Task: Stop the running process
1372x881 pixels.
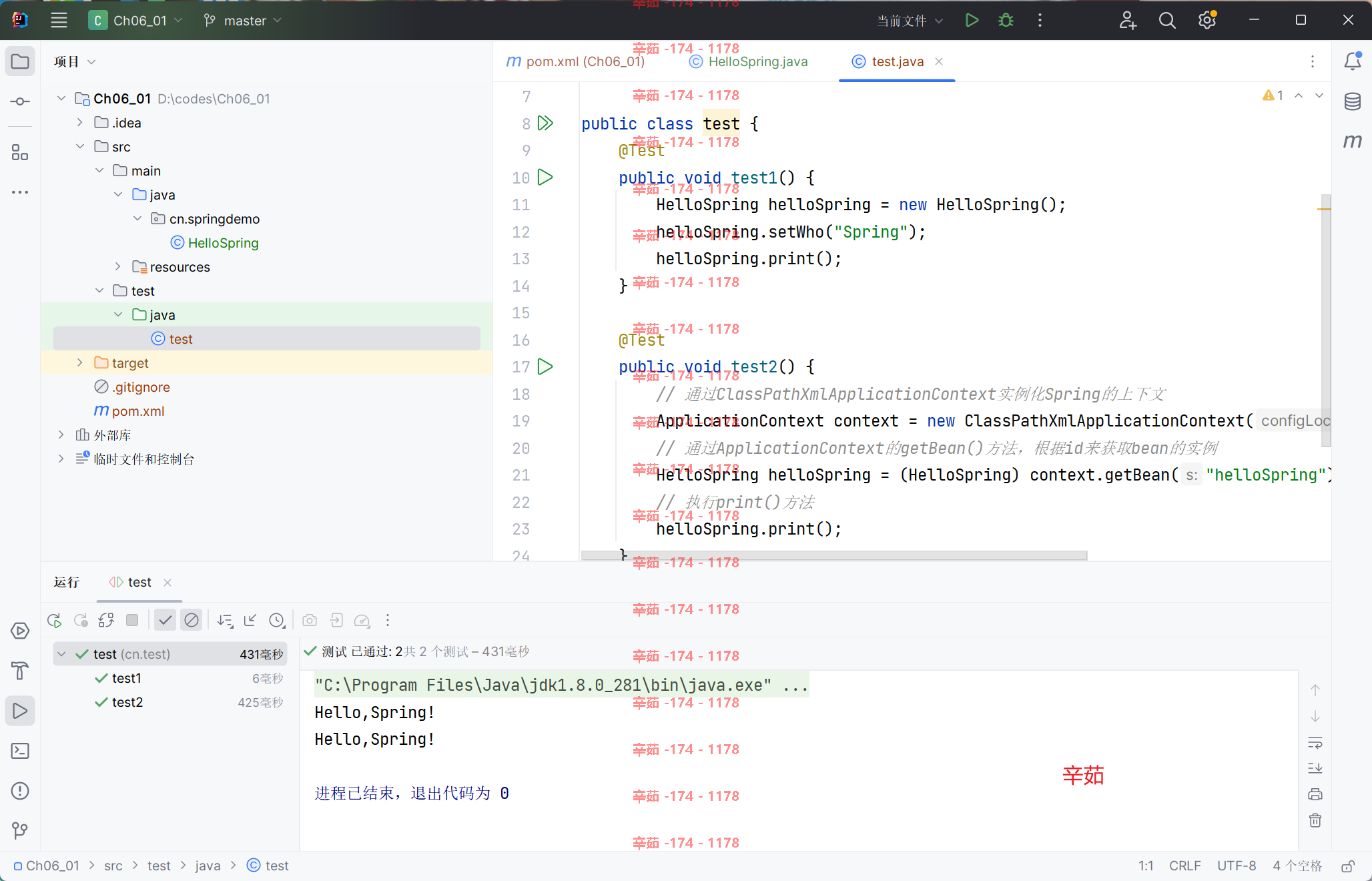Action: 132,621
